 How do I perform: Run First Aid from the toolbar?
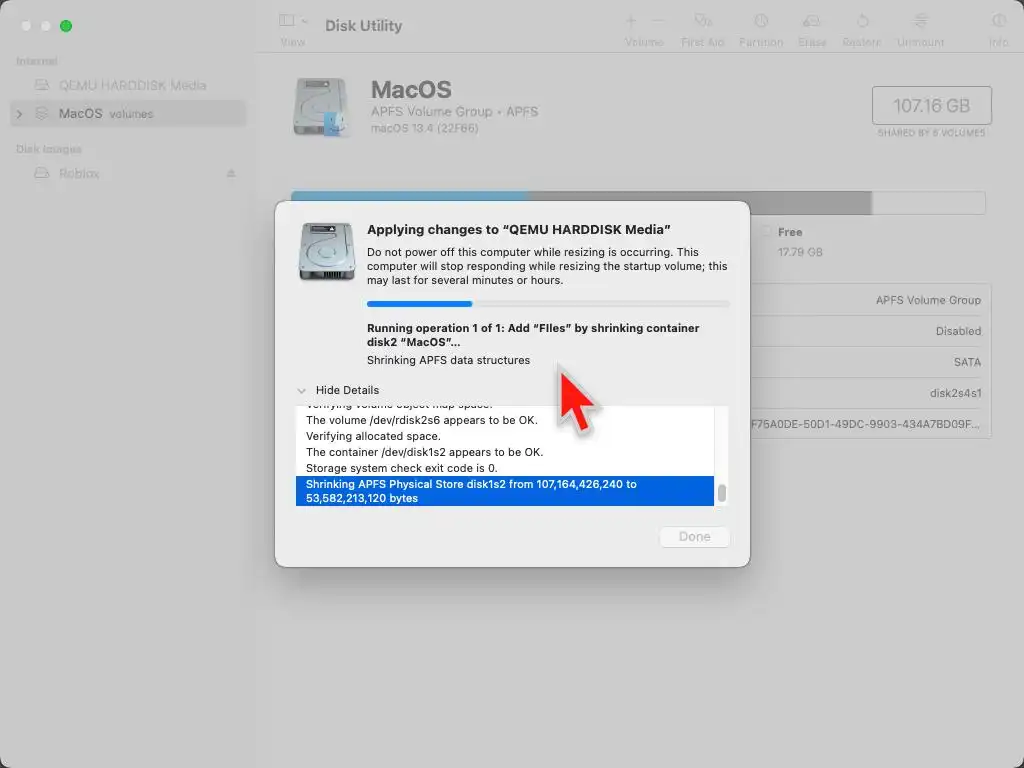tap(703, 21)
